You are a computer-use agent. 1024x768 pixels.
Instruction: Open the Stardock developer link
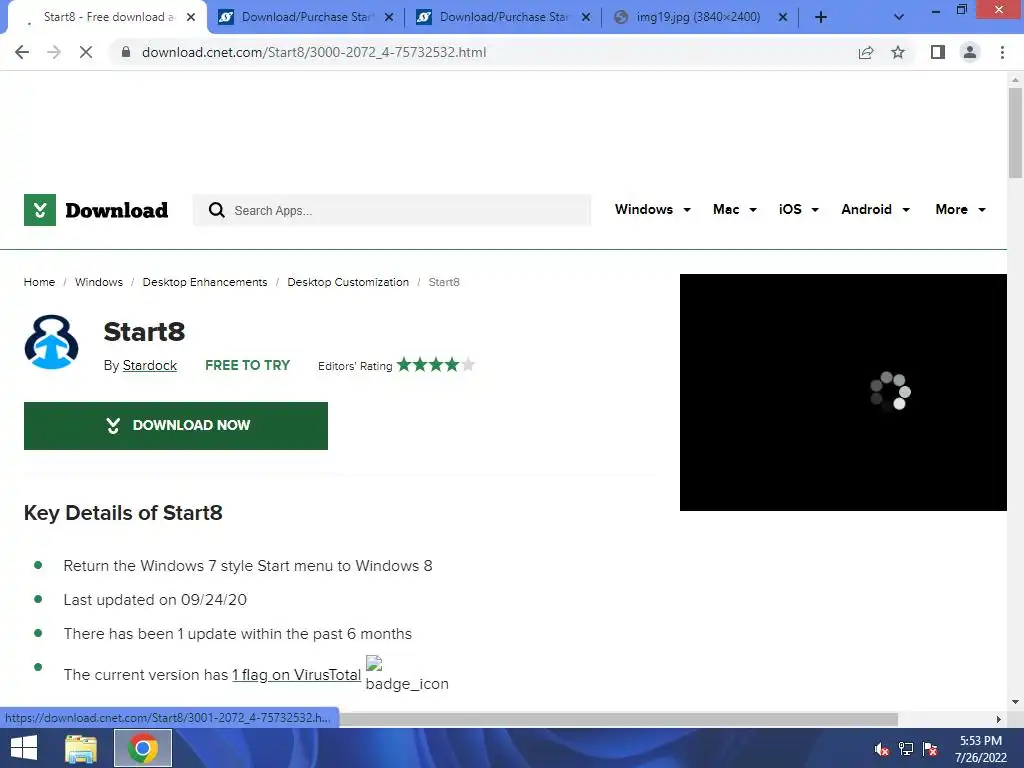(x=150, y=366)
